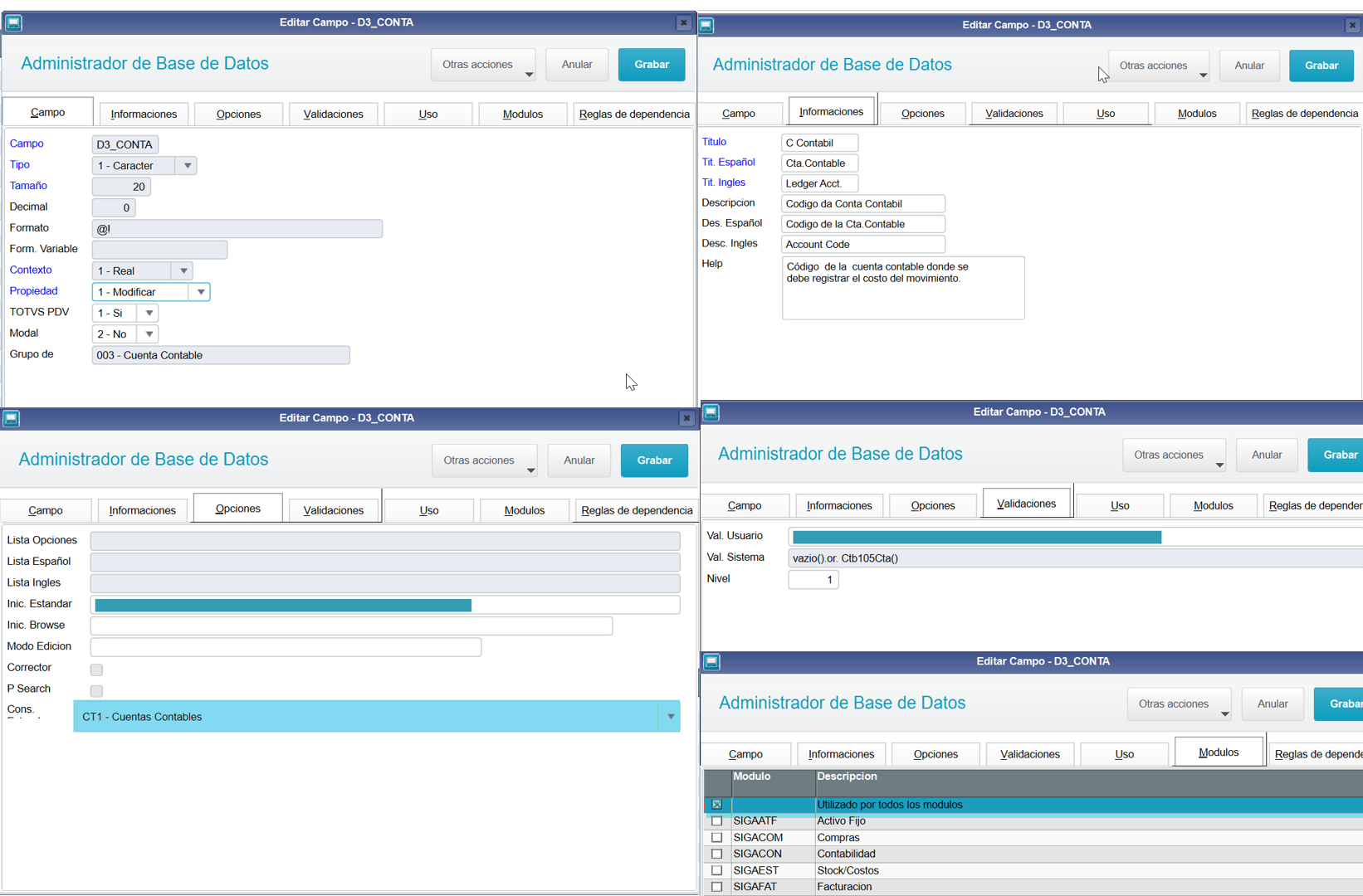Open the Tipo dropdown showing 1 - Caracter

pyautogui.click(x=144, y=166)
